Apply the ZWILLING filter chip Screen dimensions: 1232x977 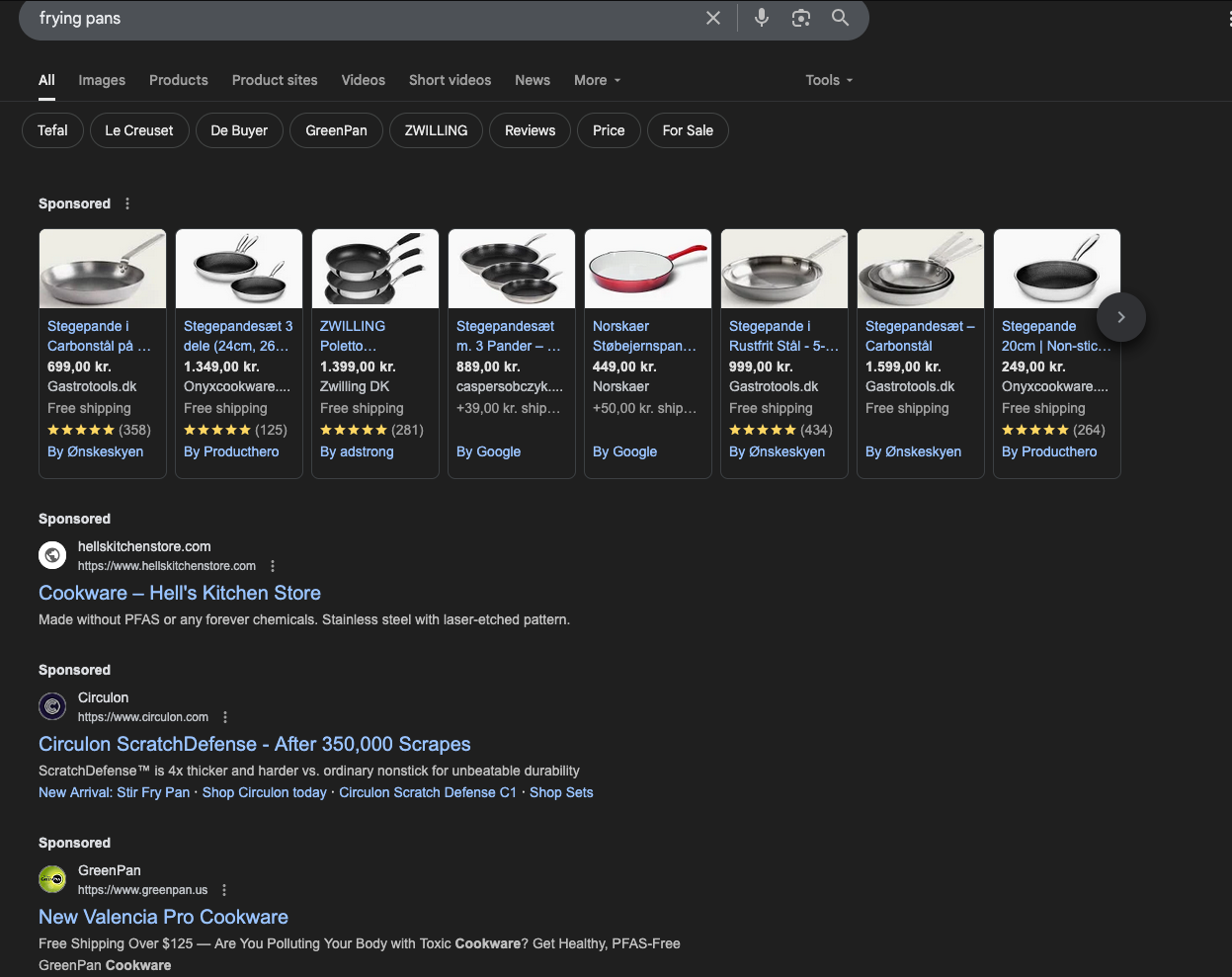pos(436,130)
